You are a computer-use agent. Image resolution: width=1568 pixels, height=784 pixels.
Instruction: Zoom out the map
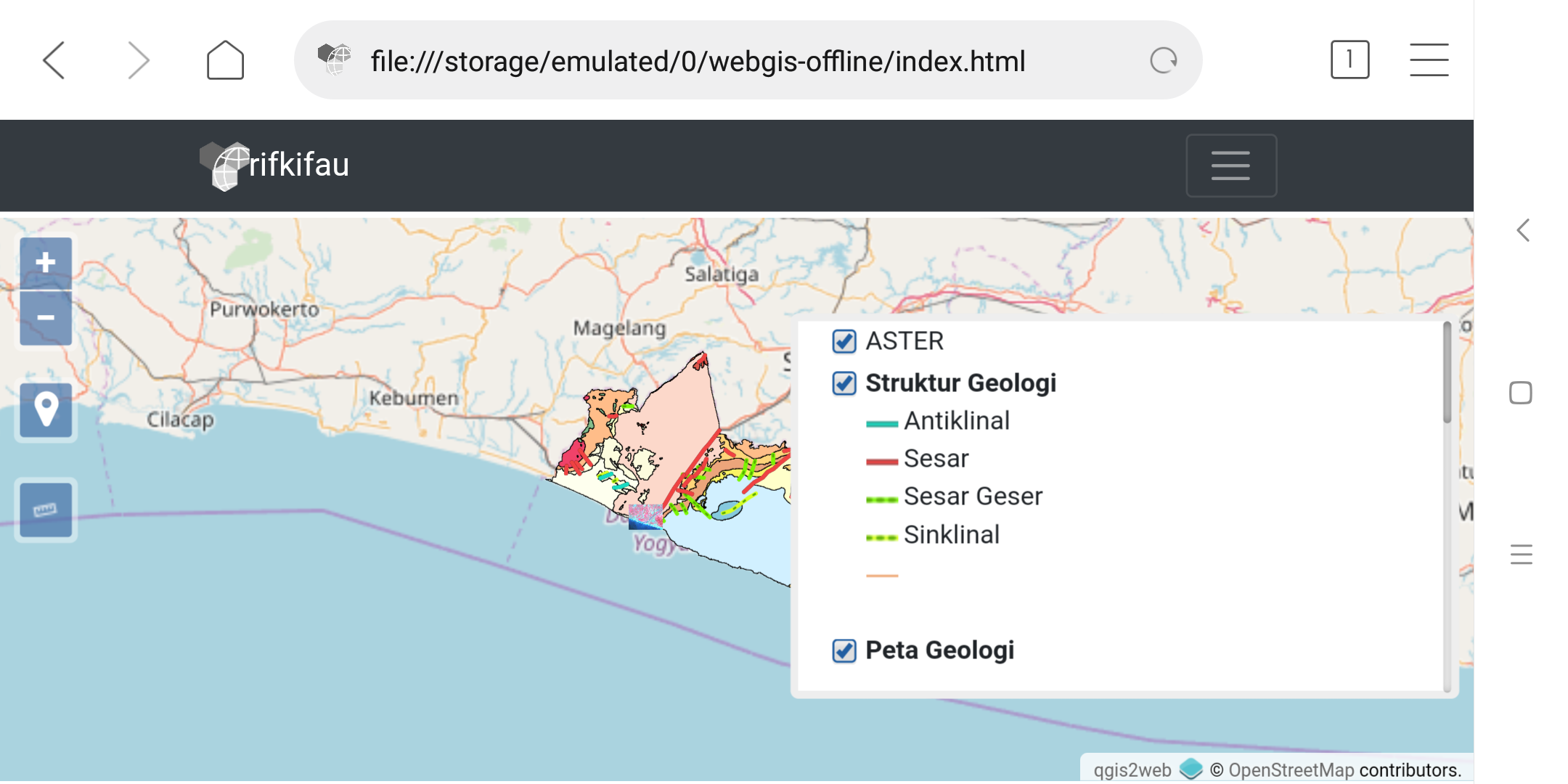point(46,318)
